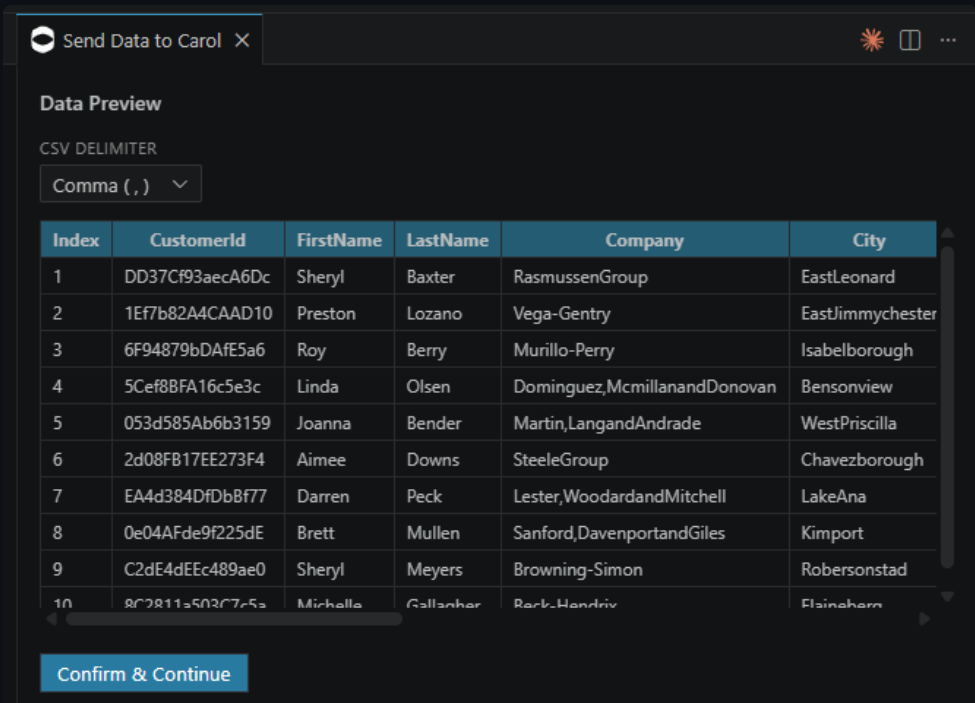Open the more actions ellipsis menu
Viewport: 975px width, 703px height.
pyautogui.click(x=948, y=40)
